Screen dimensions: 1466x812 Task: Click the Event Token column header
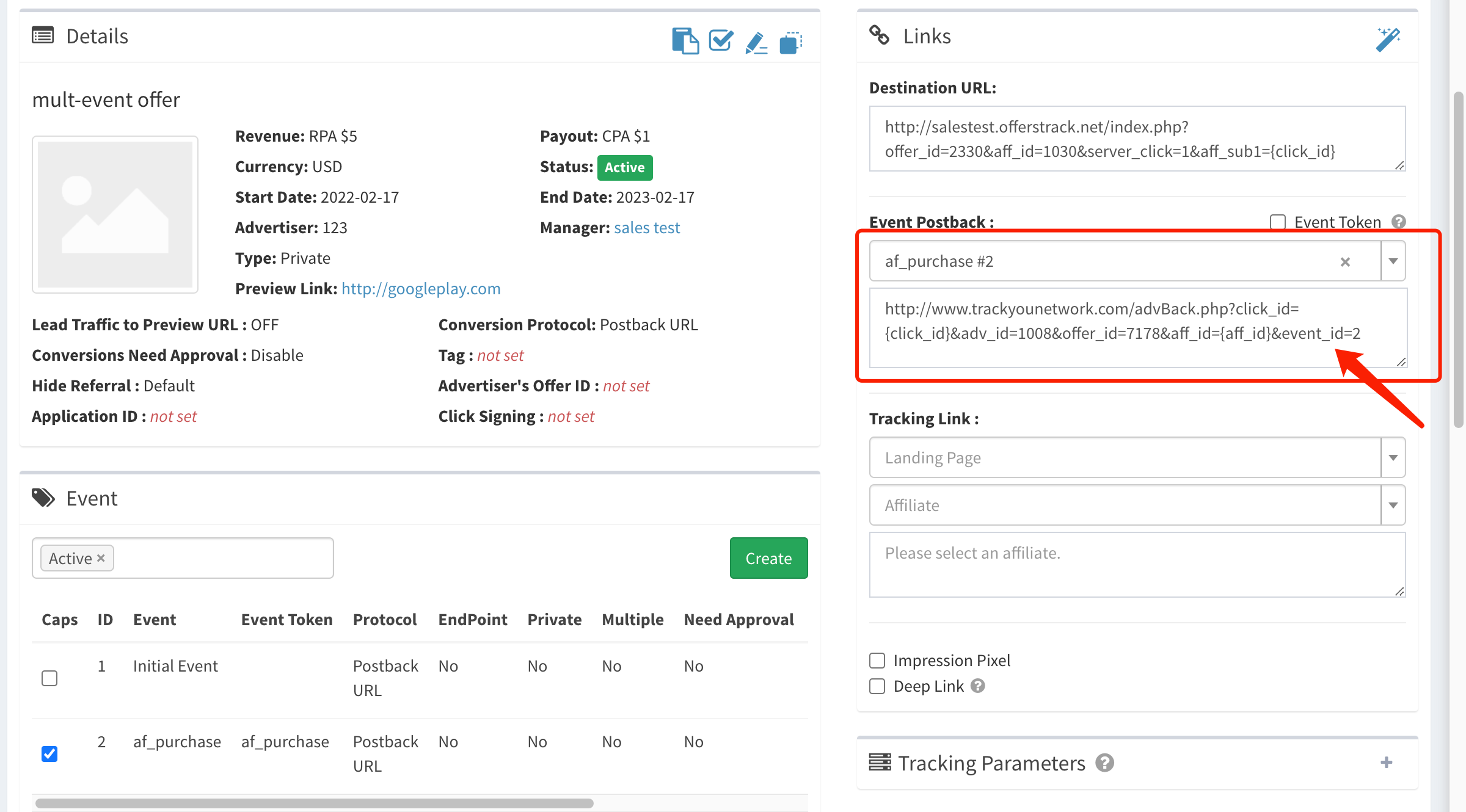287,620
